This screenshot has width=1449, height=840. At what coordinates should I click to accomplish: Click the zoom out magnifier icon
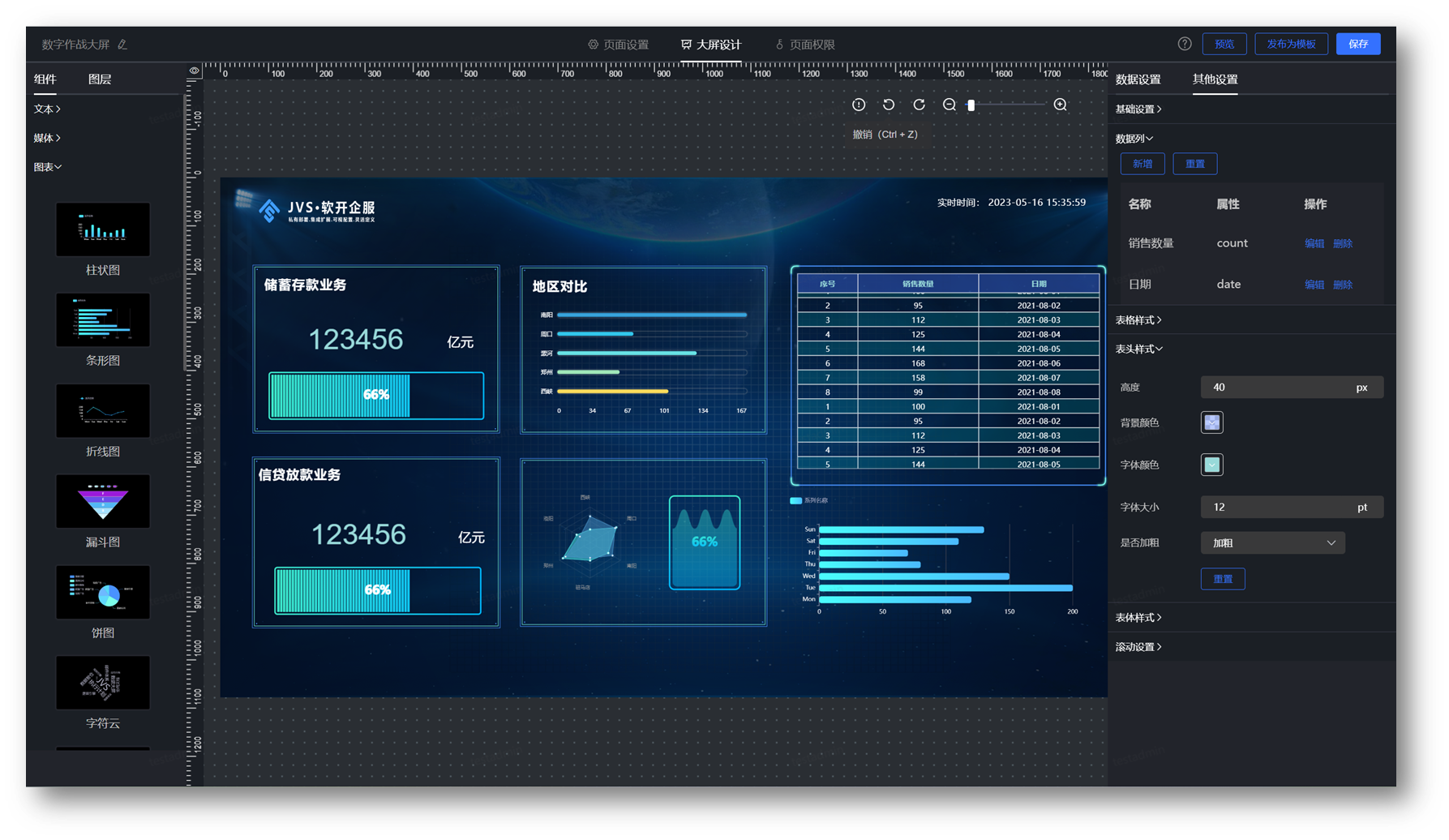[x=950, y=105]
